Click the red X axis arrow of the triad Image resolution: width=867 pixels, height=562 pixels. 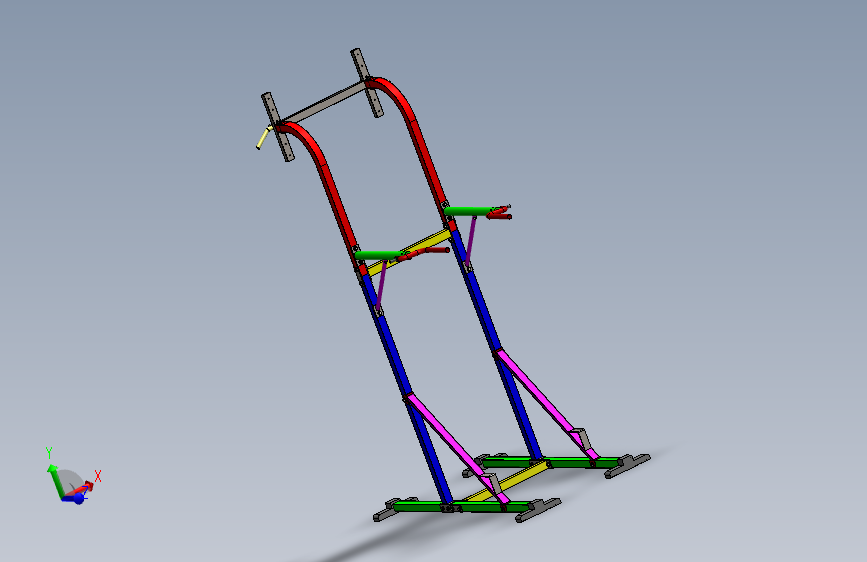79,489
